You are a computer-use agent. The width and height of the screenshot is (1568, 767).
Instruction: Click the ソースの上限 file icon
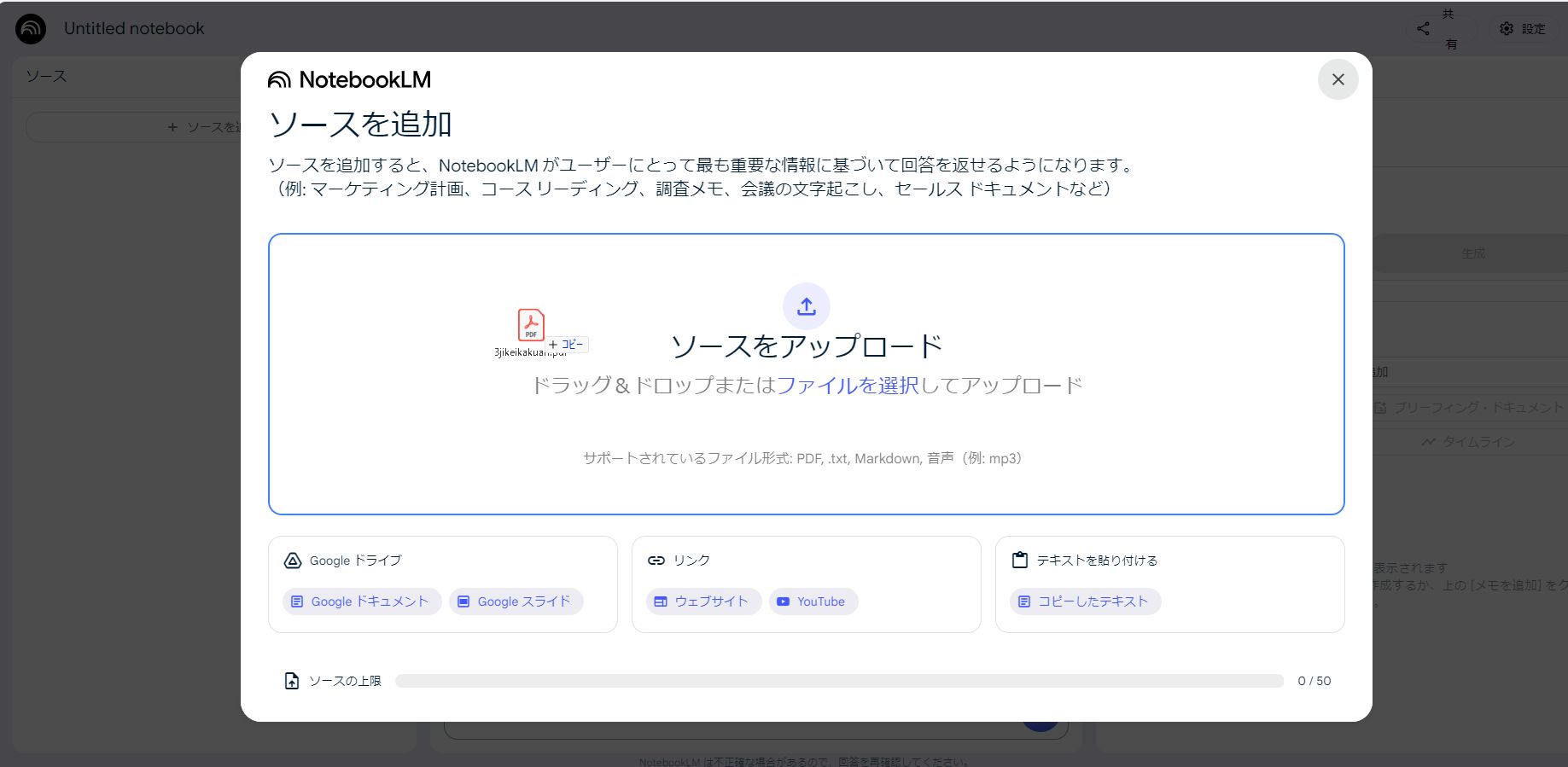click(x=292, y=681)
